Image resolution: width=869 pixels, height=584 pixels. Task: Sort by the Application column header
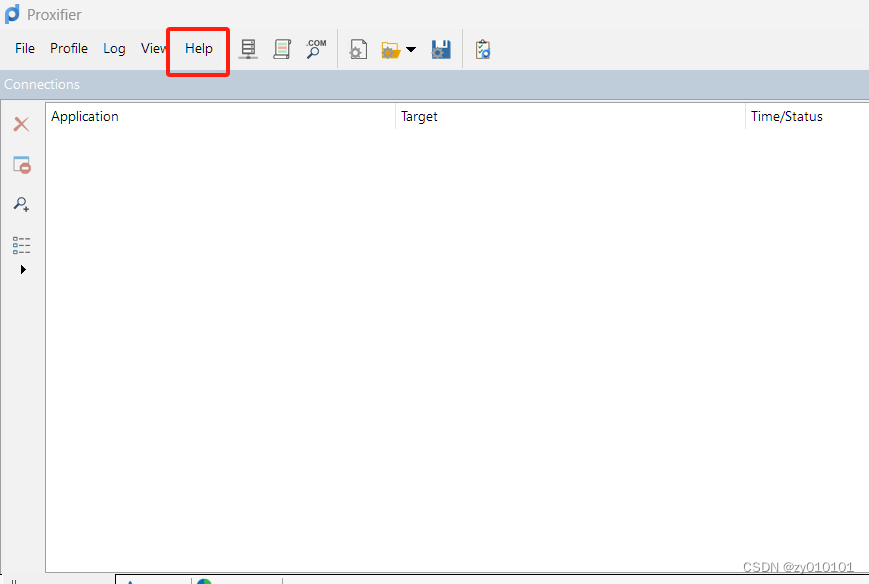click(x=221, y=116)
